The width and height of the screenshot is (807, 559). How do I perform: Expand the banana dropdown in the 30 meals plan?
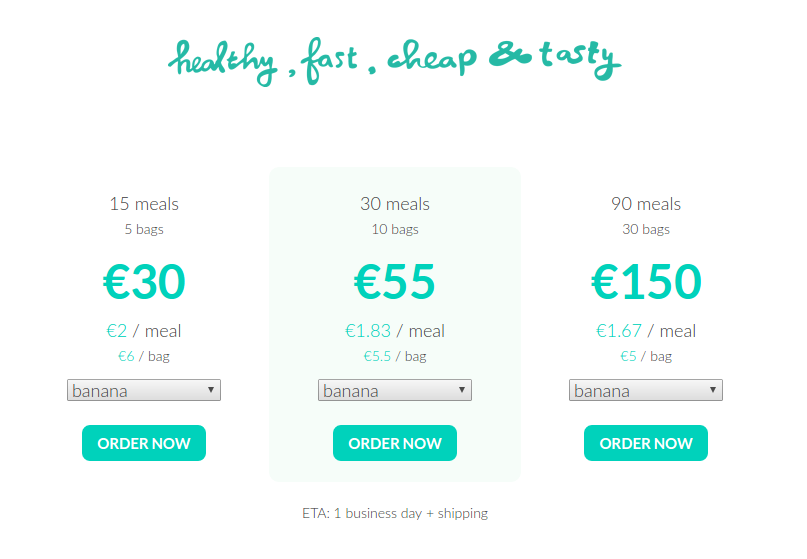[x=395, y=390]
